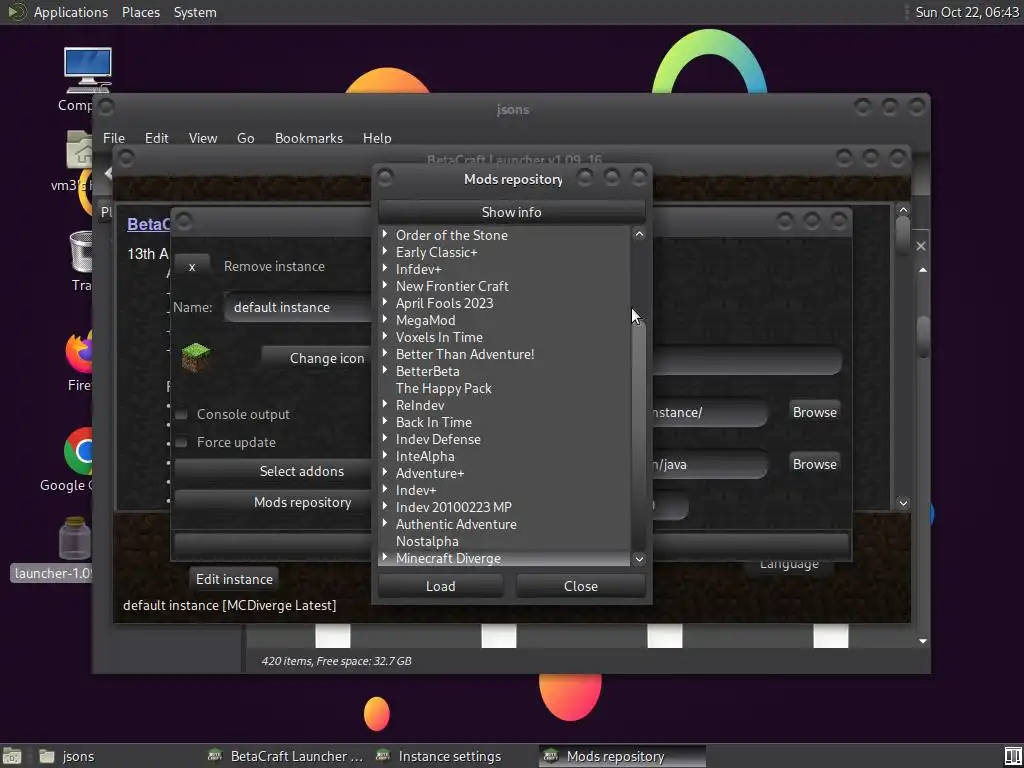
Task: Select the launcher jar desktop icon
Action: click(x=74, y=538)
